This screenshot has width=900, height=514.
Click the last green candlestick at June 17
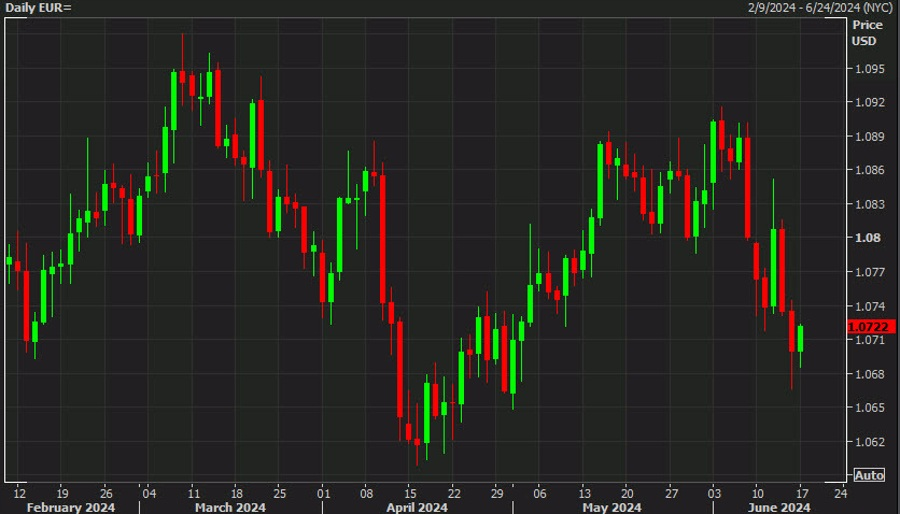click(800, 338)
